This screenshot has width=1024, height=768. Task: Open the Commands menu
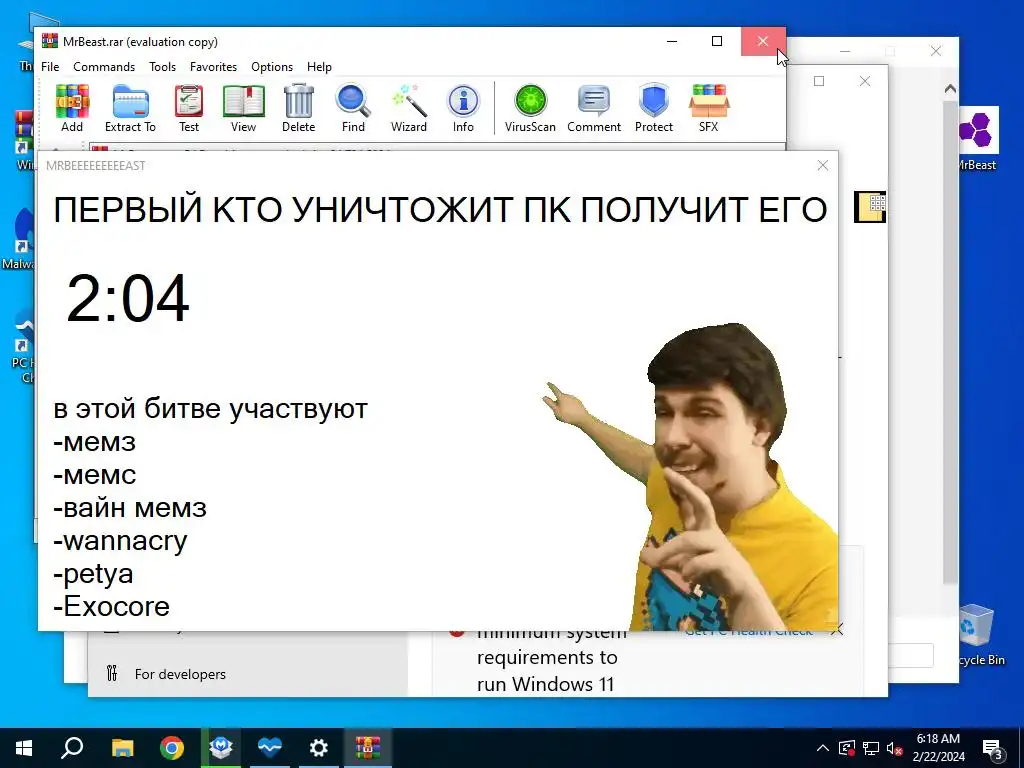pos(104,67)
